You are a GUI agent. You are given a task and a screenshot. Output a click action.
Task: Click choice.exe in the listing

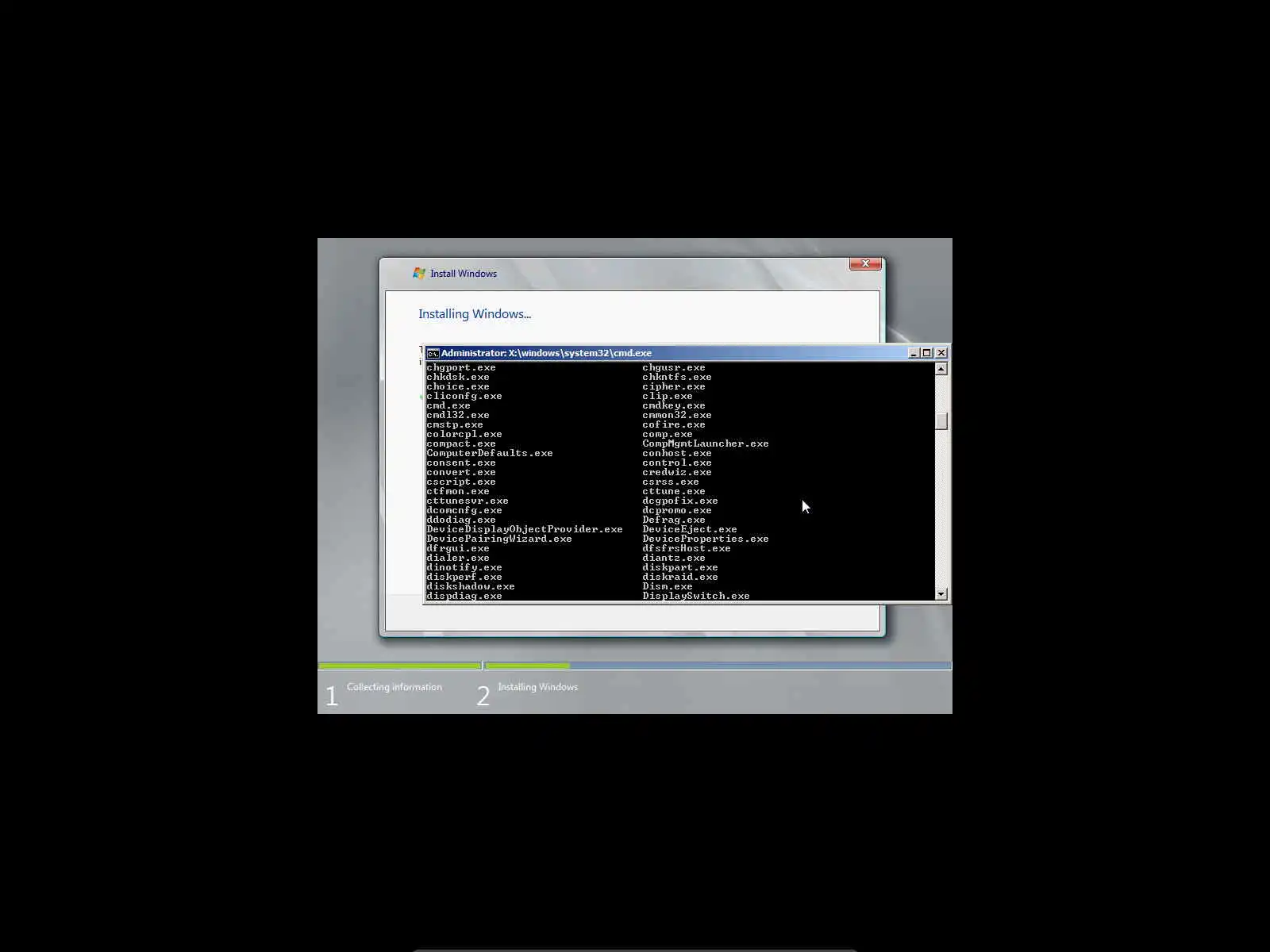click(458, 386)
